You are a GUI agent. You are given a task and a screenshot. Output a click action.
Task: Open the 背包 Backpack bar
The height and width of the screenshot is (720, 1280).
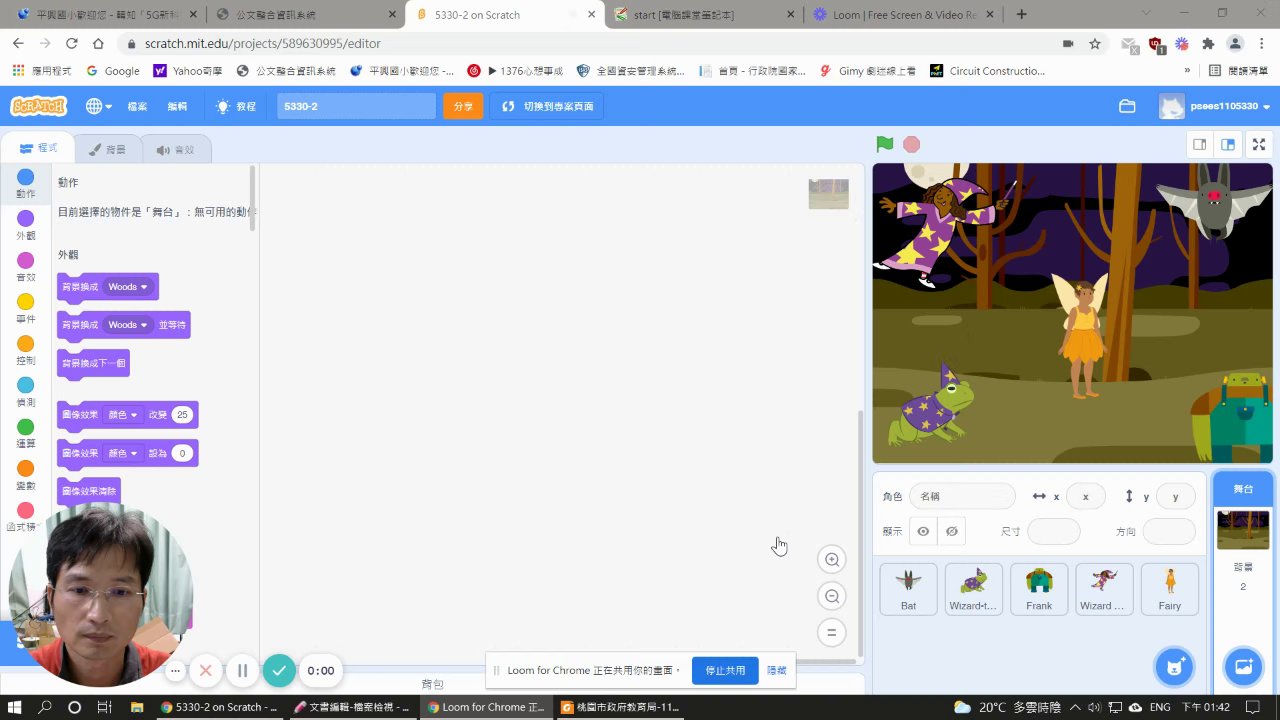click(x=432, y=684)
